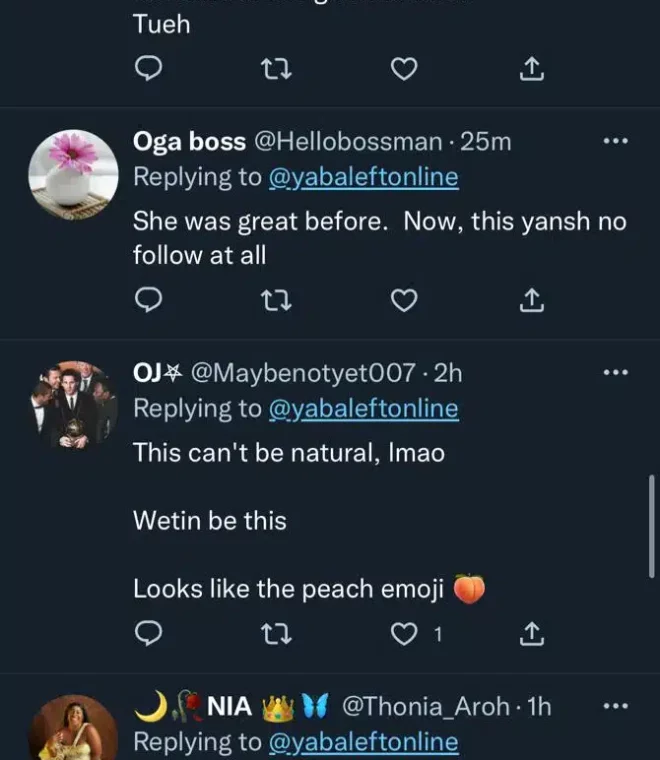Open @yabaleftonline link in OJ's reply
Screen dimensions: 660x760
click(365, 408)
